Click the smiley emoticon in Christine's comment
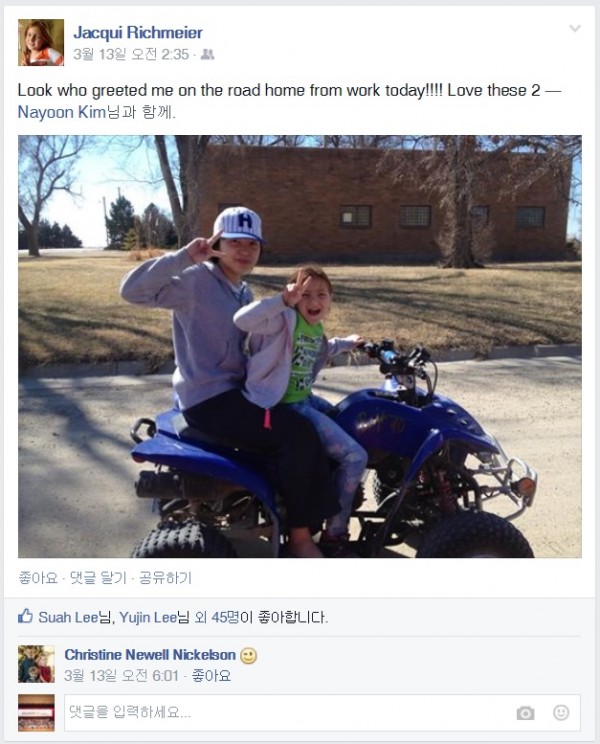This screenshot has height=744, width=600. 249,656
